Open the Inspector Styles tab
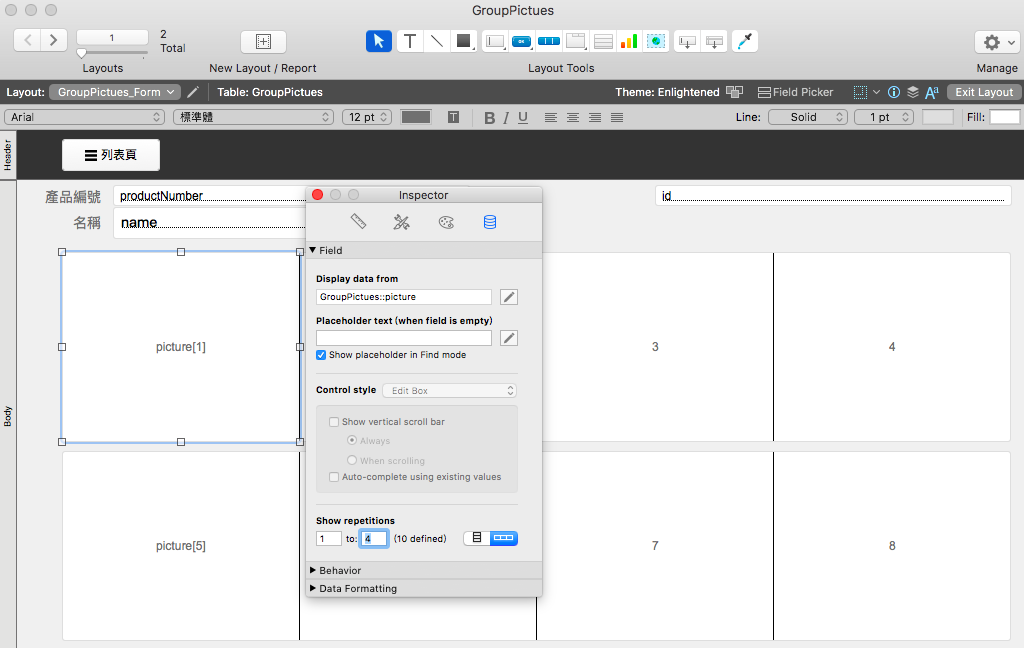Viewport: 1024px width, 648px height. point(402,222)
